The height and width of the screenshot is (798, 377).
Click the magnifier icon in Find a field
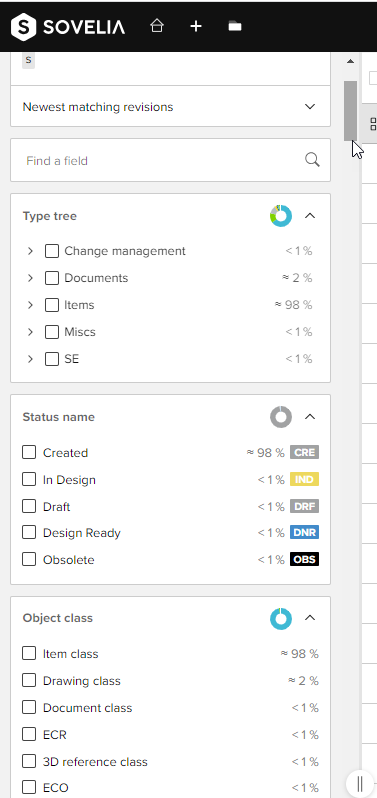coord(312,160)
